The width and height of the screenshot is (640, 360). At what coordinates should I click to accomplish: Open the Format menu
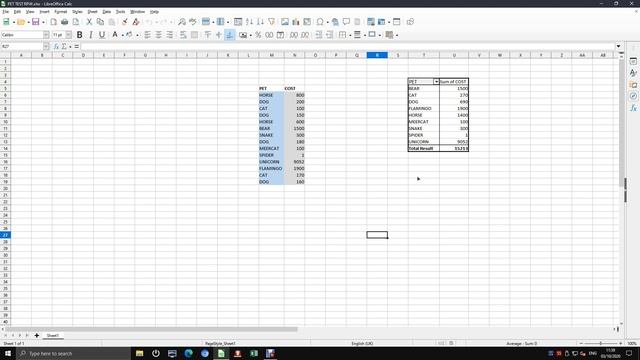pos(60,12)
